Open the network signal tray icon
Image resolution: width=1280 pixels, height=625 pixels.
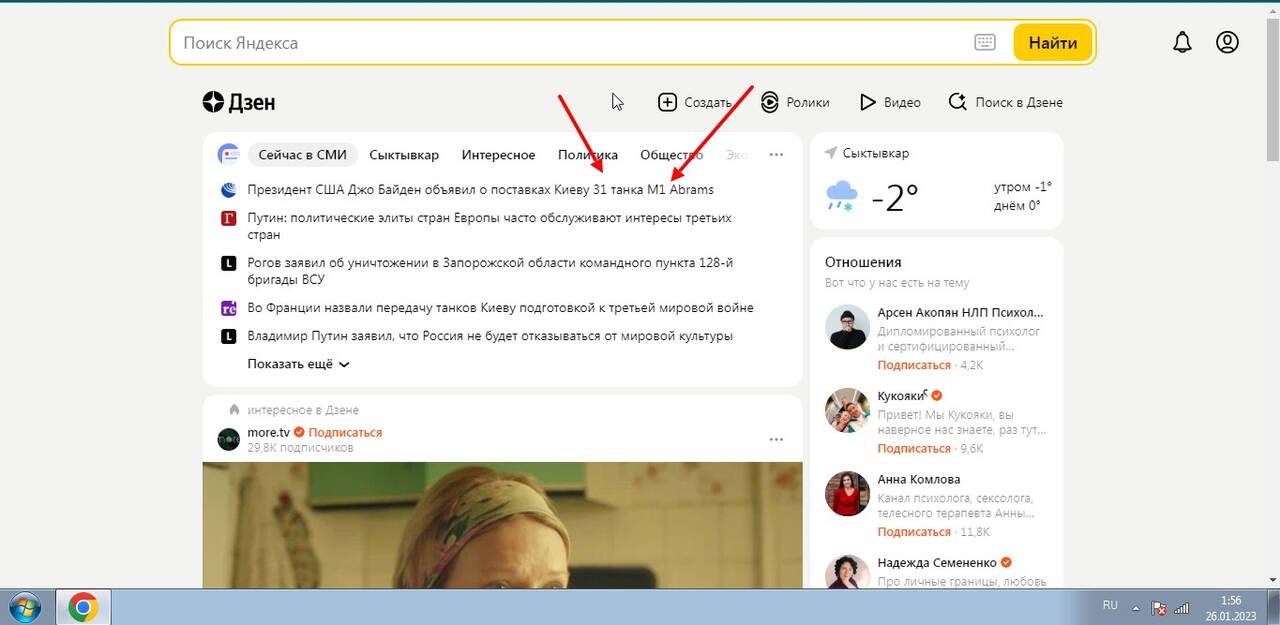point(1181,607)
